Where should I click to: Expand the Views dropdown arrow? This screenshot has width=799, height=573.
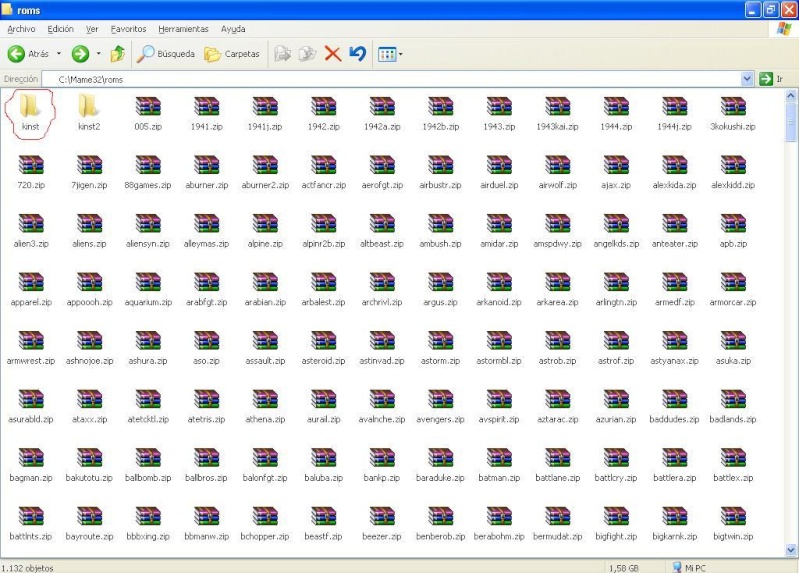tap(401, 54)
